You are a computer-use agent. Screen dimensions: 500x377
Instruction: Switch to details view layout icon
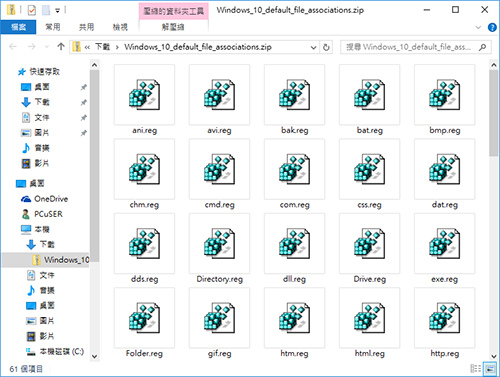(475, 369)
